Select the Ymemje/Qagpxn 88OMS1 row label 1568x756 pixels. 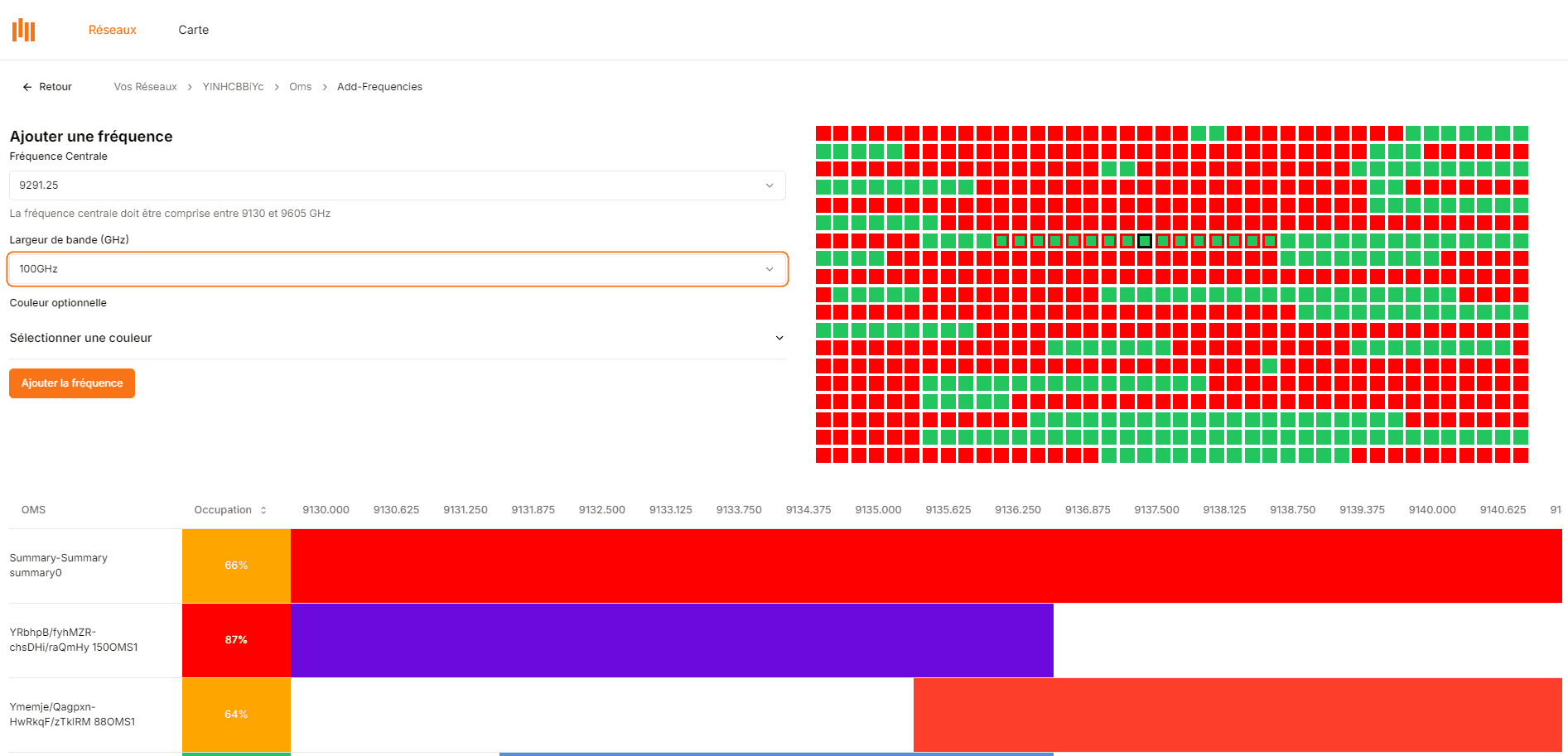point(73,715)
